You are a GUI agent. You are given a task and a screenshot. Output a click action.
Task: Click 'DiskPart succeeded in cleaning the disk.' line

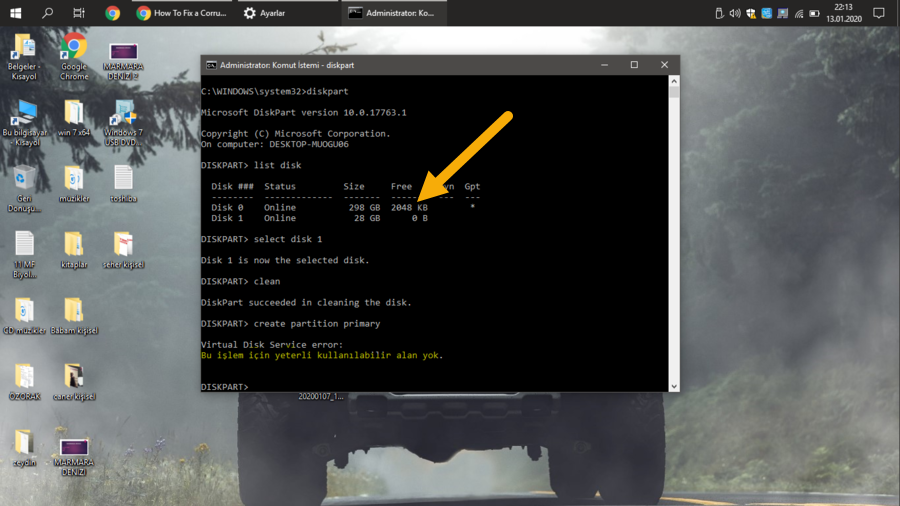(x=307, y=302)
